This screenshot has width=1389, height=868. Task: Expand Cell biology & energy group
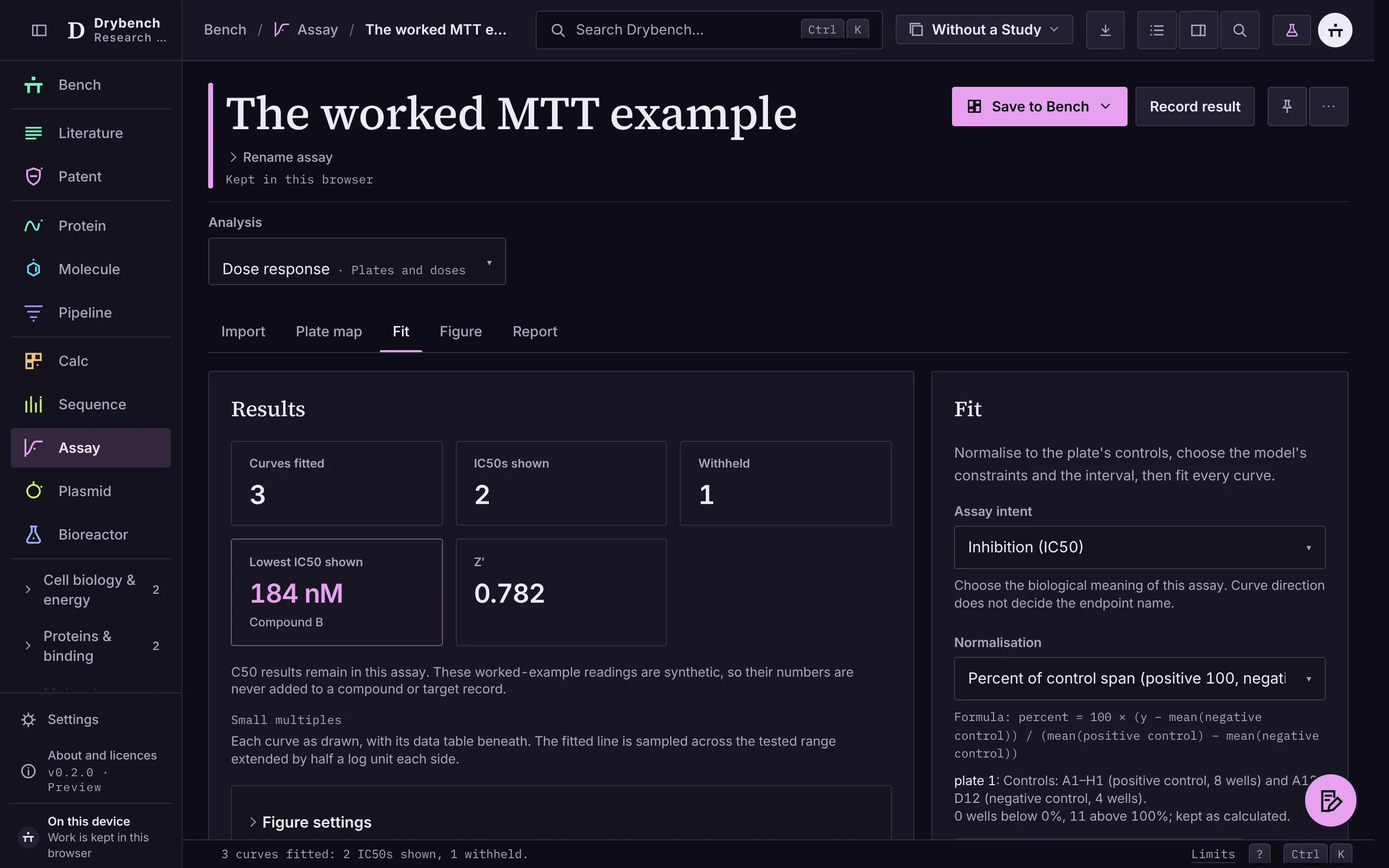[x=91, y=589]
